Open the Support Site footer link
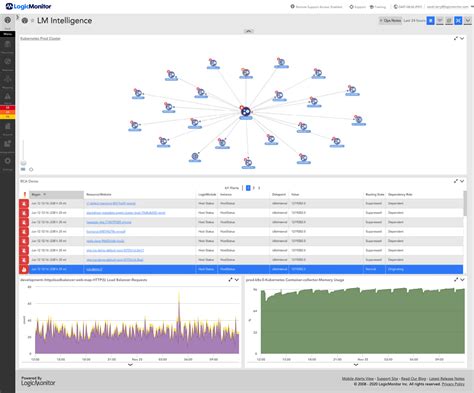 pyautogui.click(x=387, y=379)
